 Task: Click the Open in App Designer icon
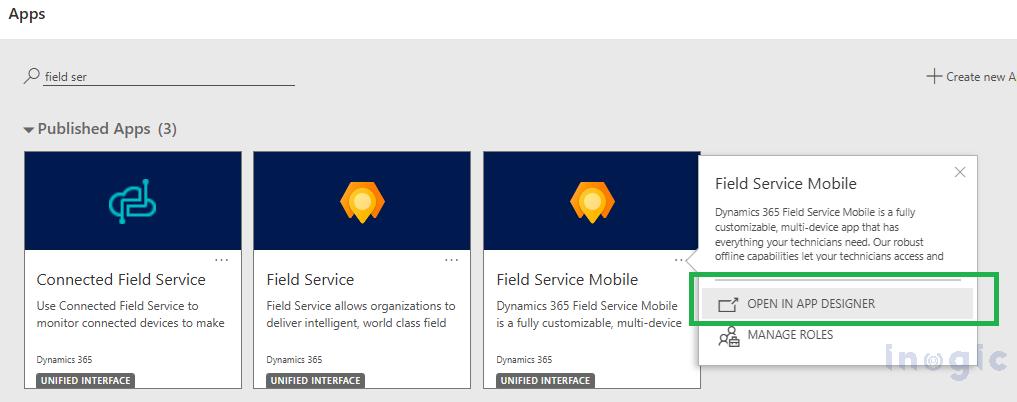point(729,304)
